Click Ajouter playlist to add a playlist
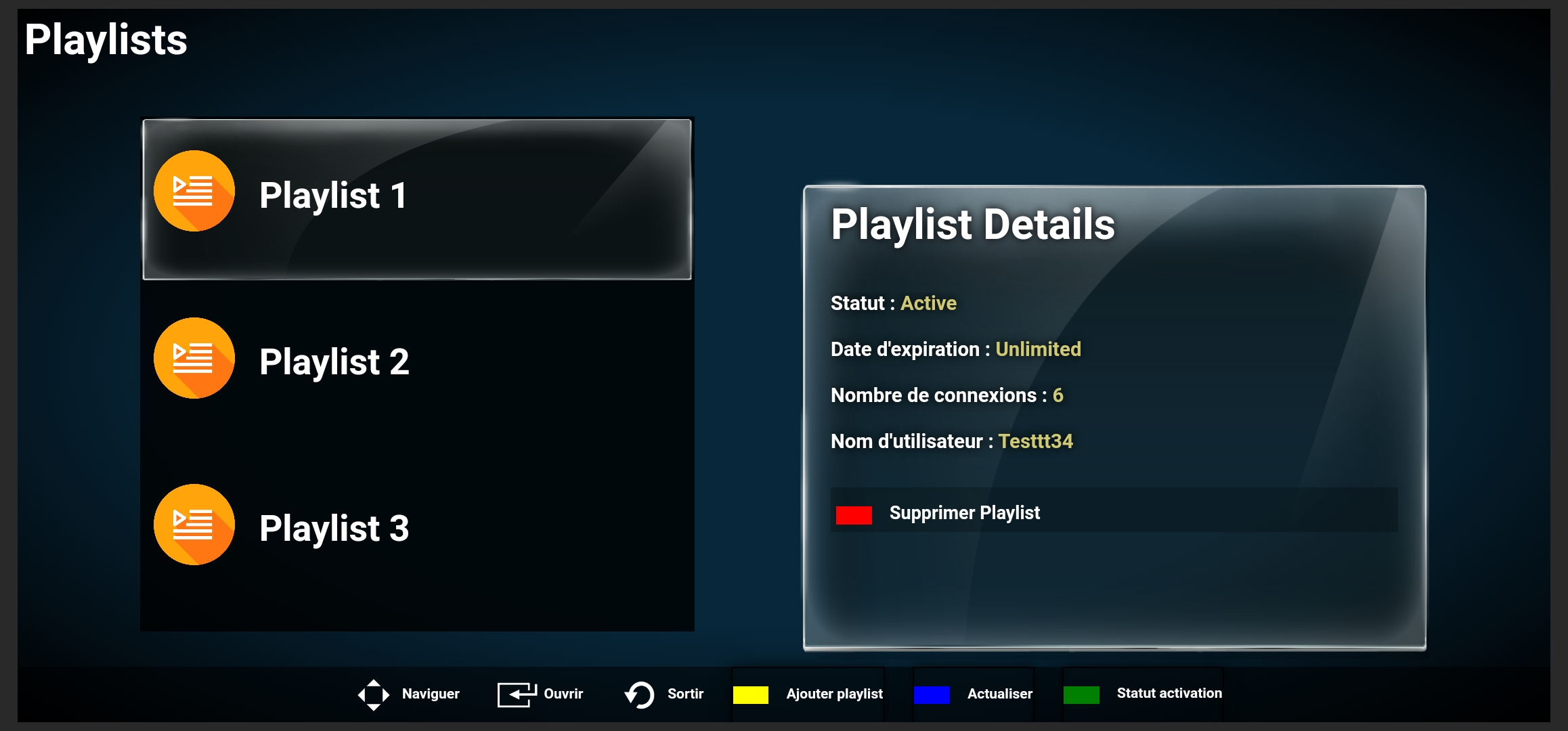 pyautogui.click(x=834, y=694)
